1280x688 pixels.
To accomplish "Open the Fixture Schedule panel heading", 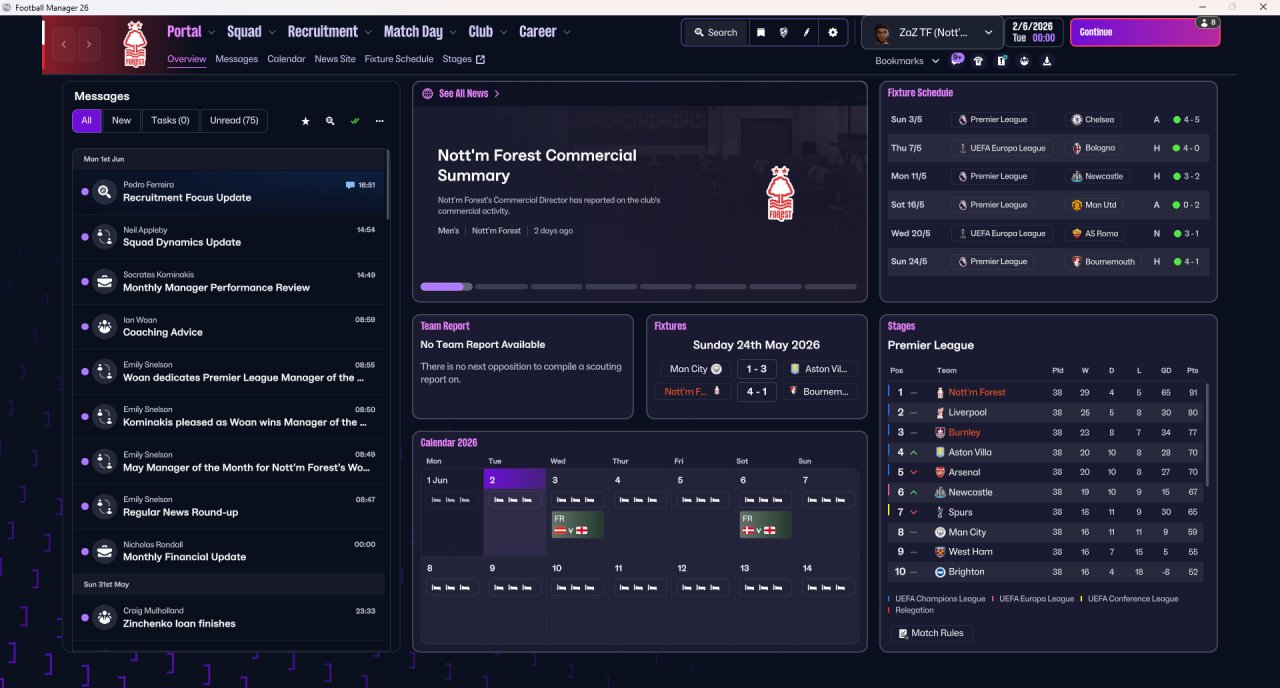I will 920,93.
